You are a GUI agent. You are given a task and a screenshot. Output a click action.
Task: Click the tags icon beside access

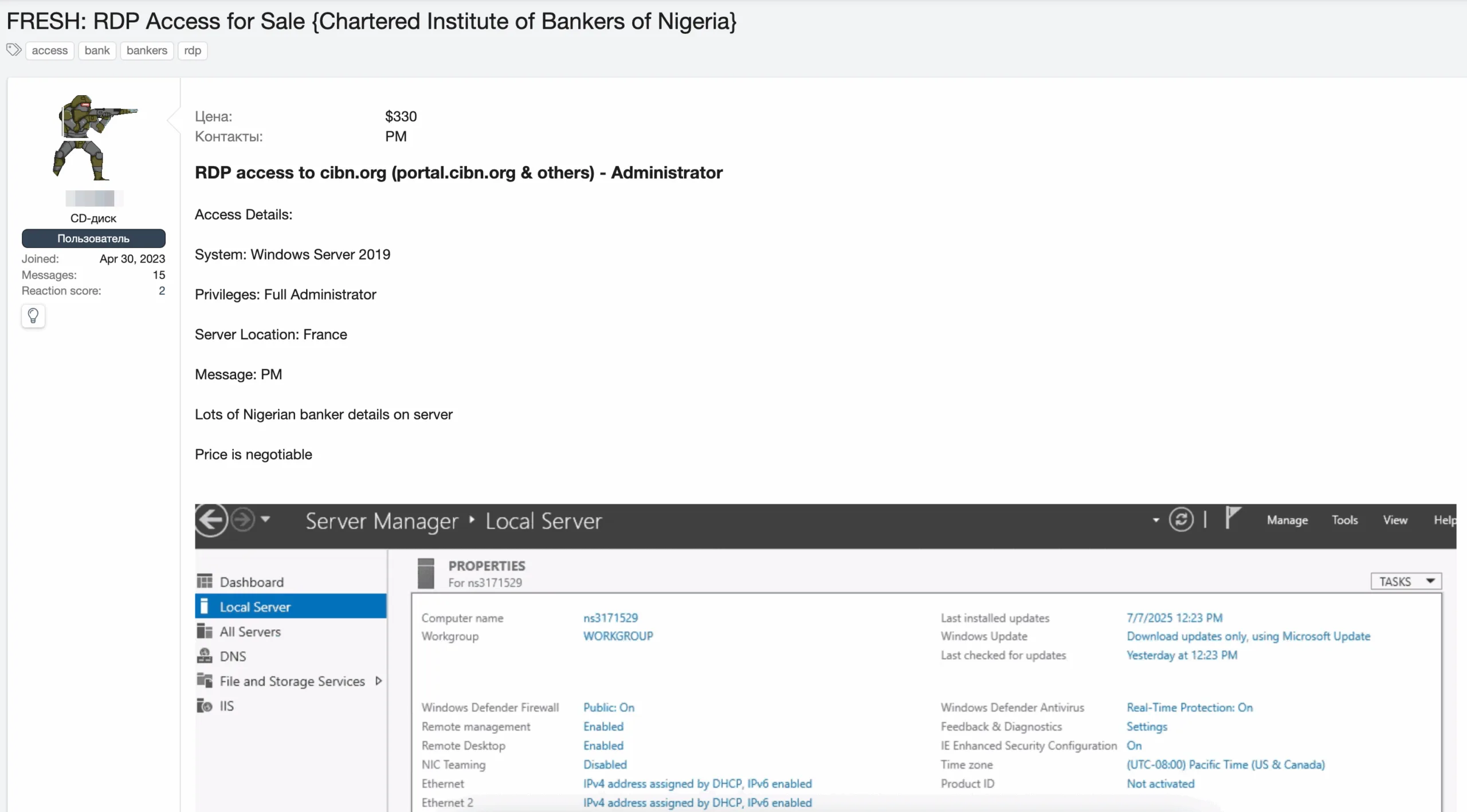[14, 50]
